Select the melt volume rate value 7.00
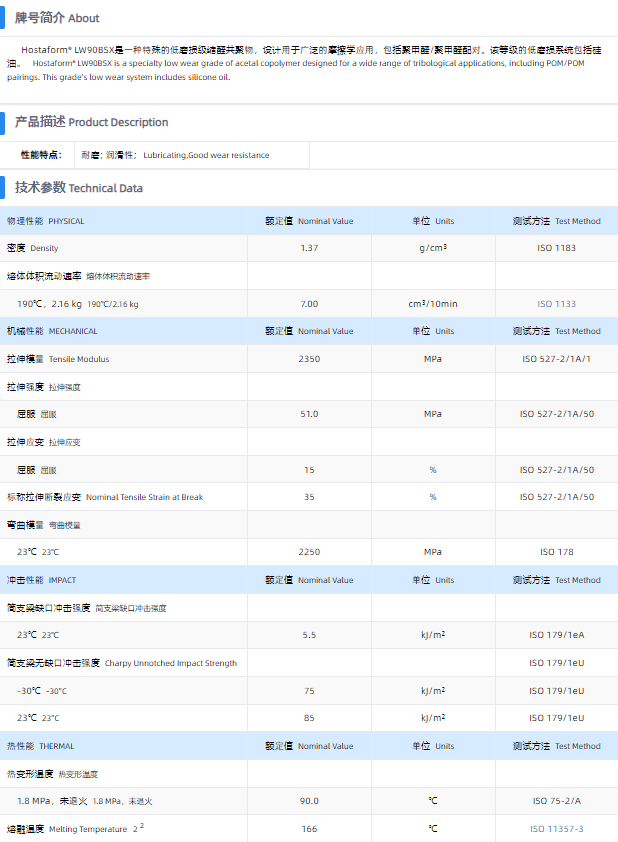 [x=309, y=304]
